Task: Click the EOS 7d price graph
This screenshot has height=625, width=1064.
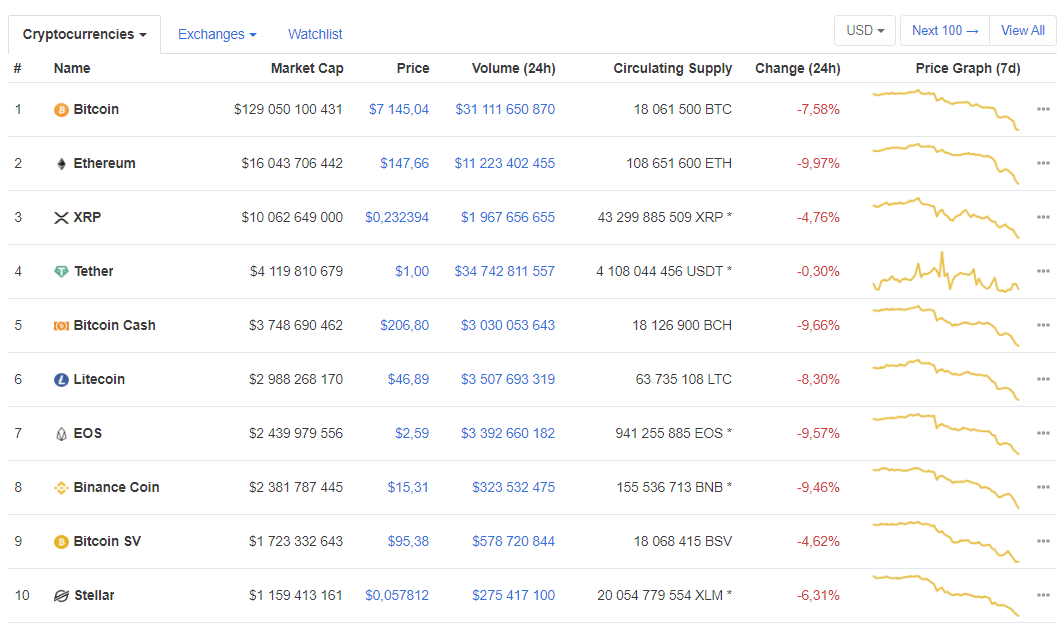Action: pos(946,434)
